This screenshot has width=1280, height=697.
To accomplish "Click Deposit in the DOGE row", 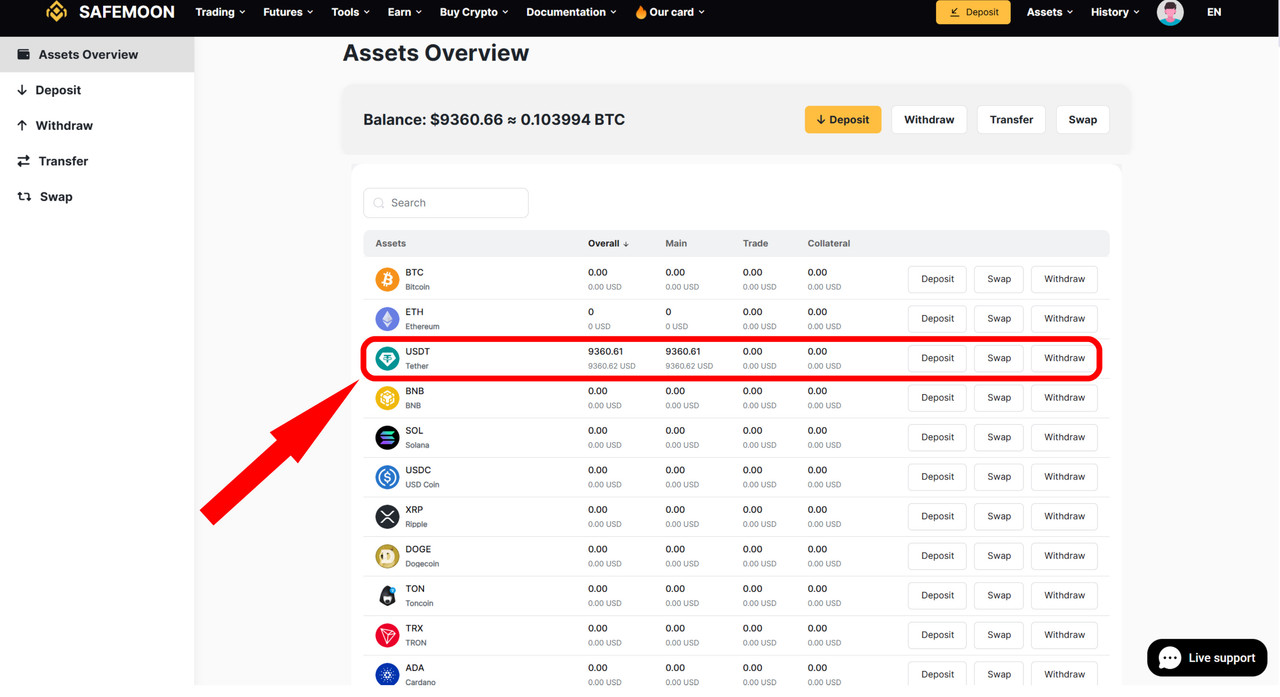I will point(937,556).
